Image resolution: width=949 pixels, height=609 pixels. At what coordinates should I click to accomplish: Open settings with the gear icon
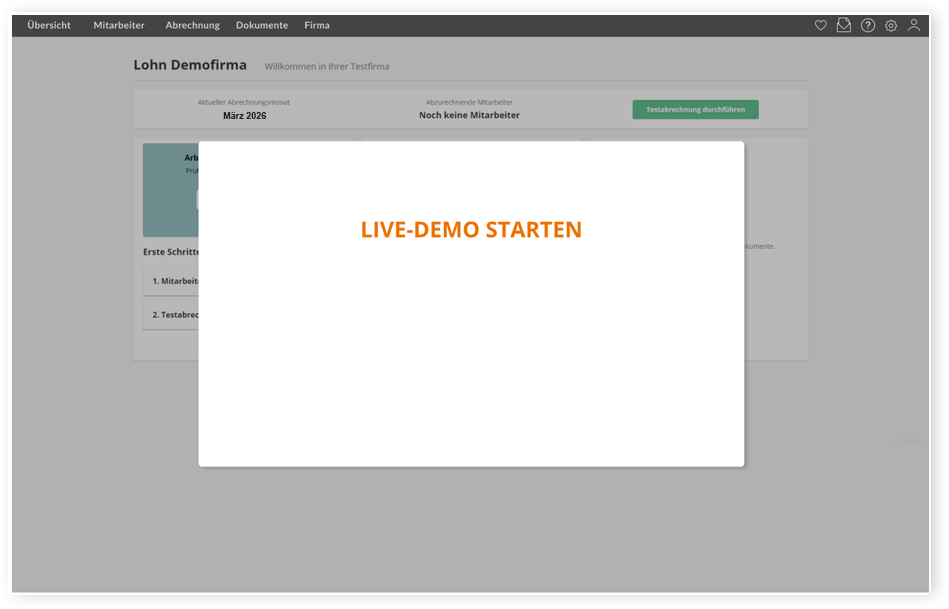click(x=891, y=25)
